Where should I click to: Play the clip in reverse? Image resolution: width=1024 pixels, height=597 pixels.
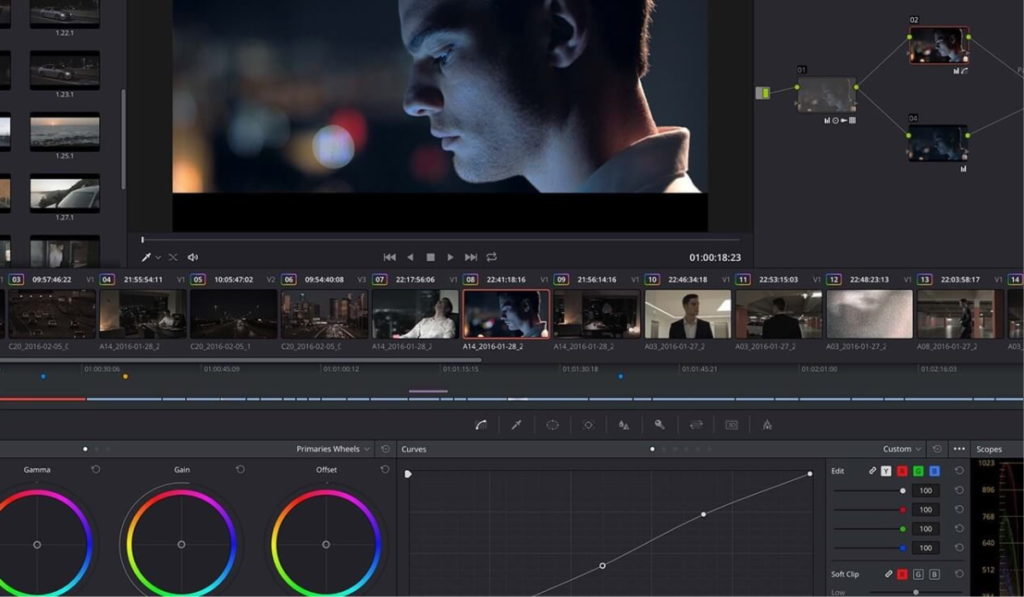coord(410,257)
